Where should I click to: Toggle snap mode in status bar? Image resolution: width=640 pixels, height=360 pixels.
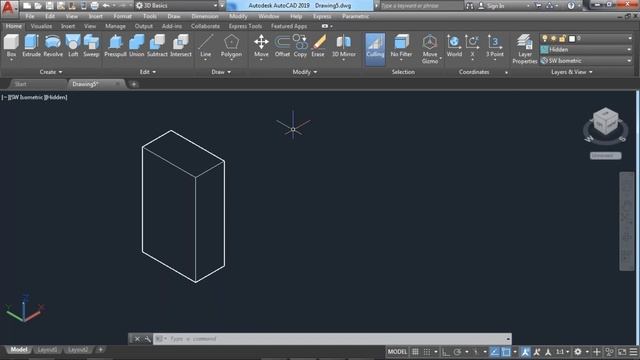427,351
